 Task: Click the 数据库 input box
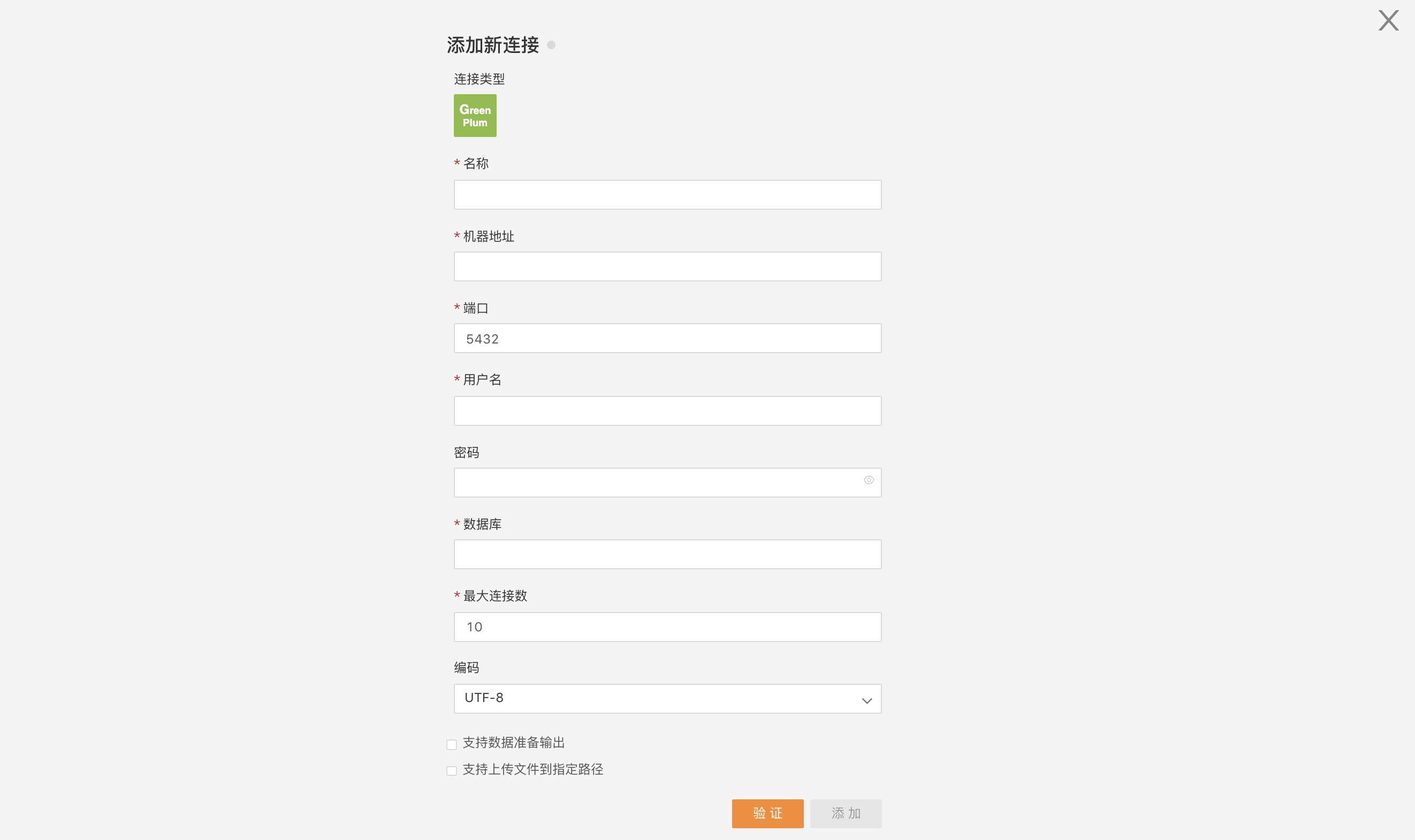667,554
